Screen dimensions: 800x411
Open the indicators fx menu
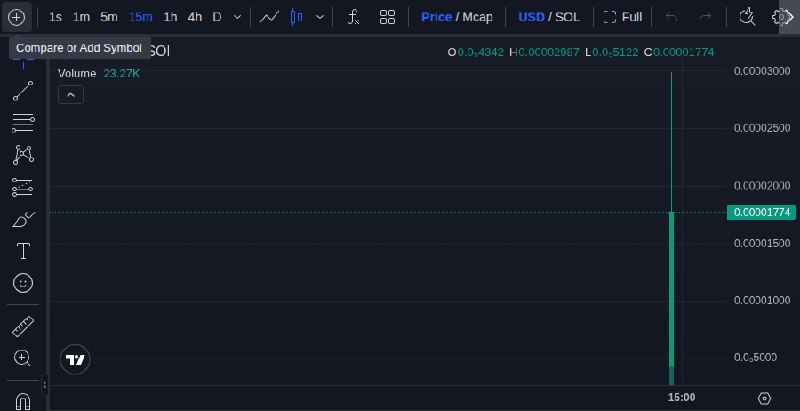(353, 17)
